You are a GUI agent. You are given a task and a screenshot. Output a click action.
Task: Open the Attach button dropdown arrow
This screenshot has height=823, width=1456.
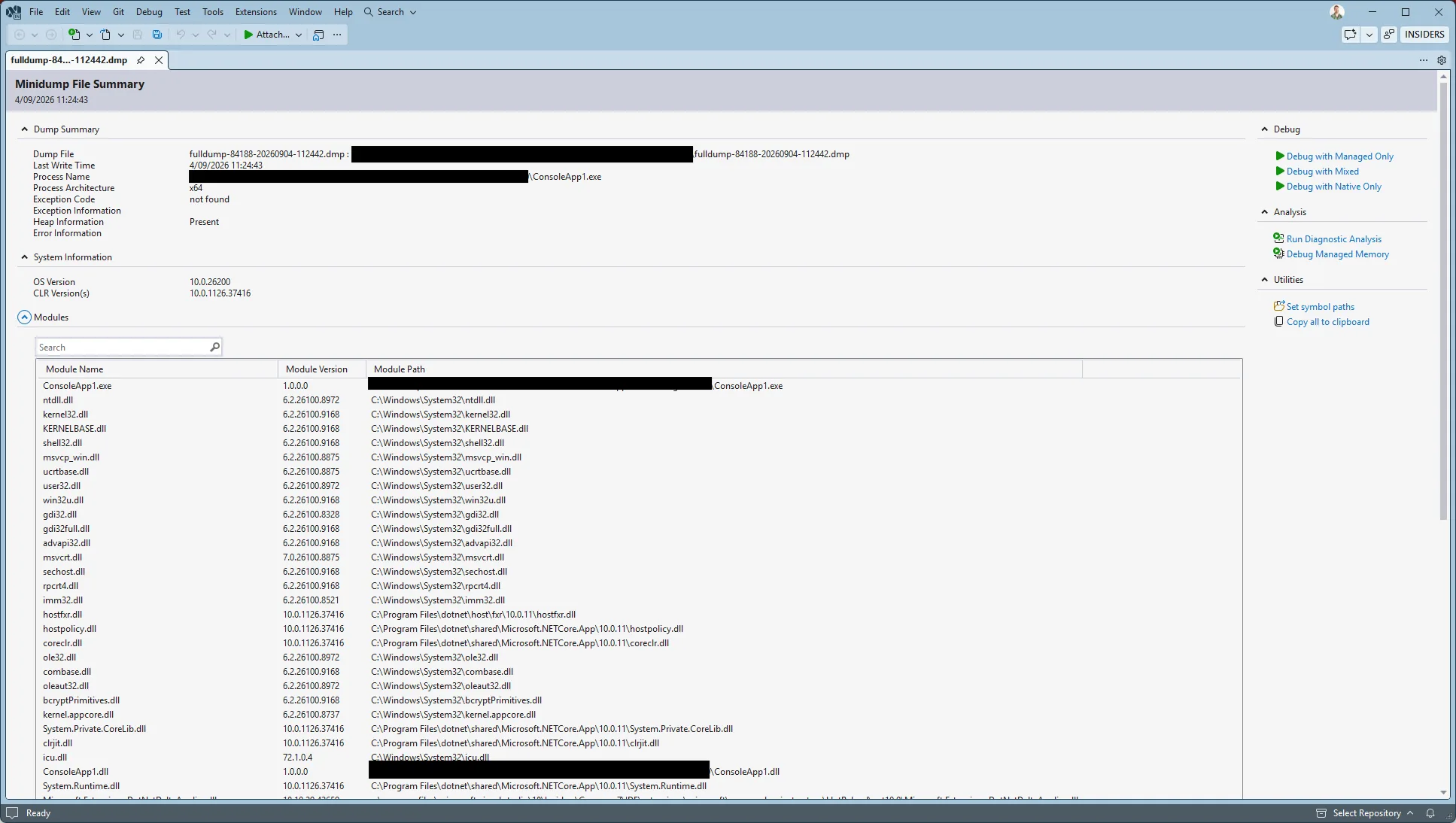click(299, 35)
